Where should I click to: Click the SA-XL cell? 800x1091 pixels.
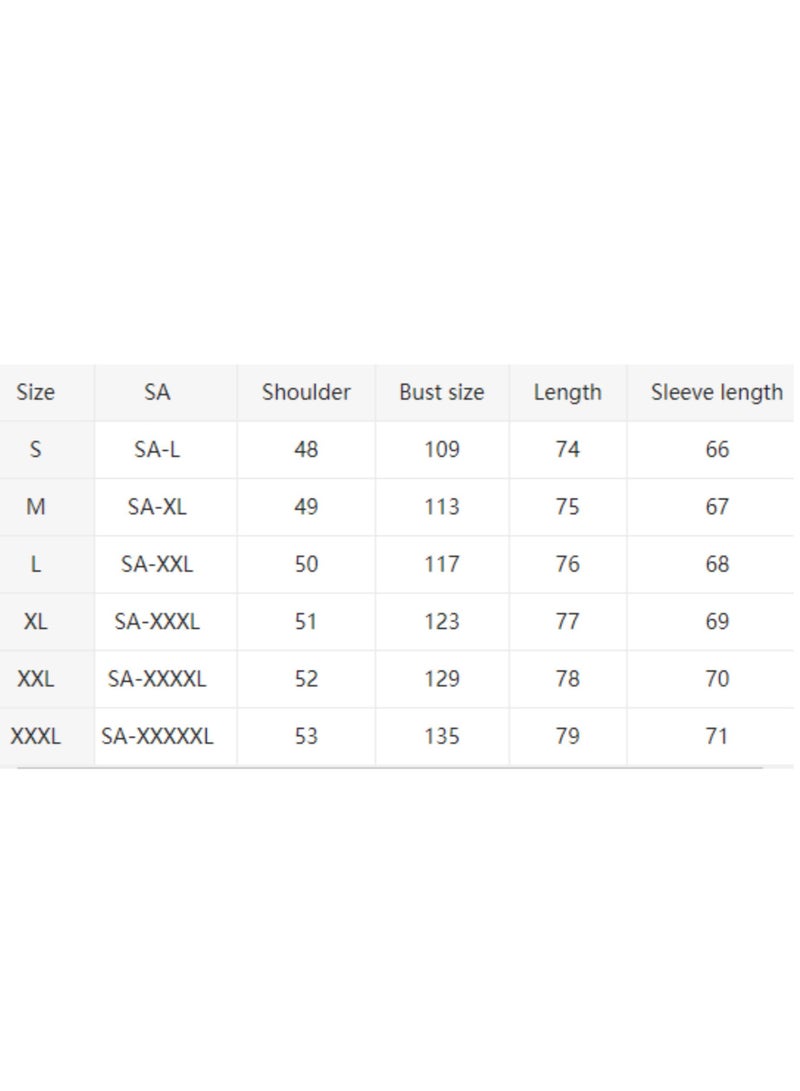pos(157,507)
